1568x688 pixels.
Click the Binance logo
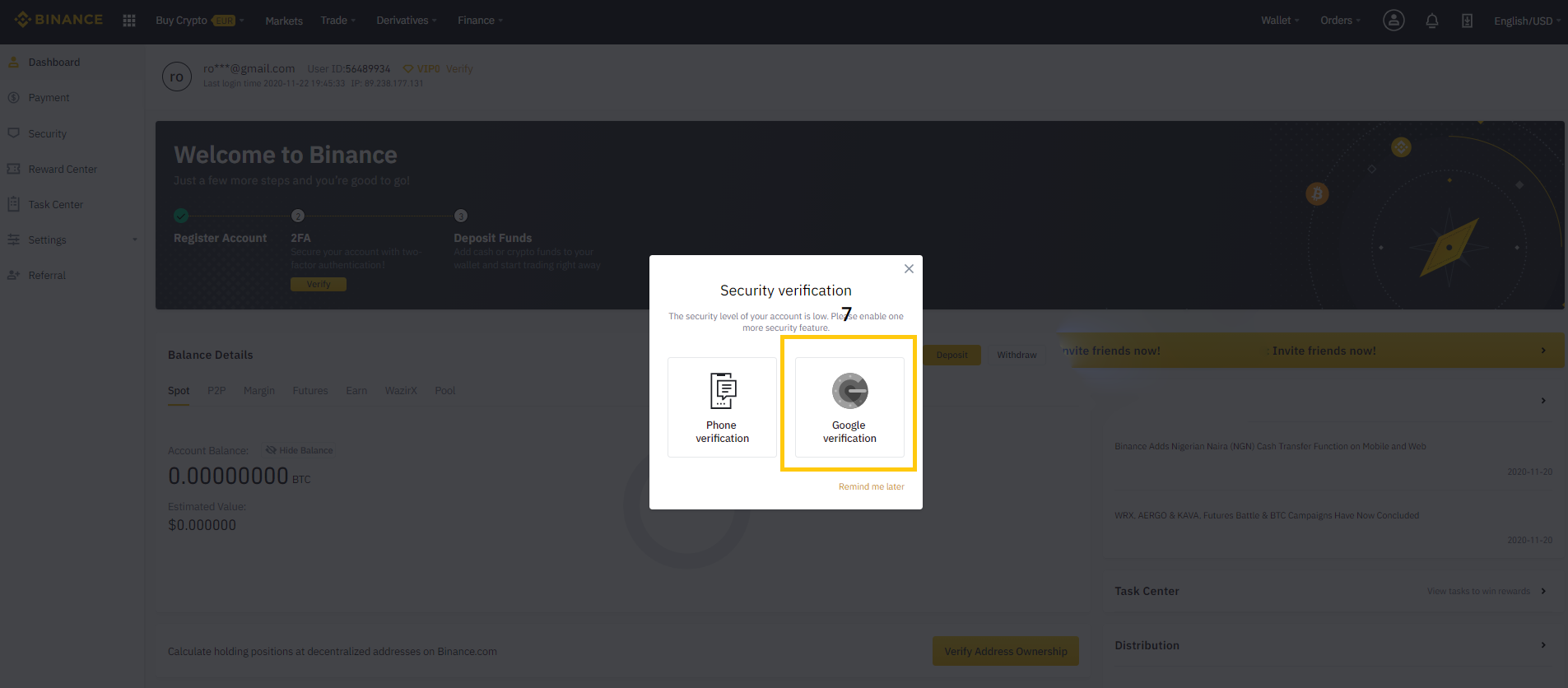(x=58, y=20)
